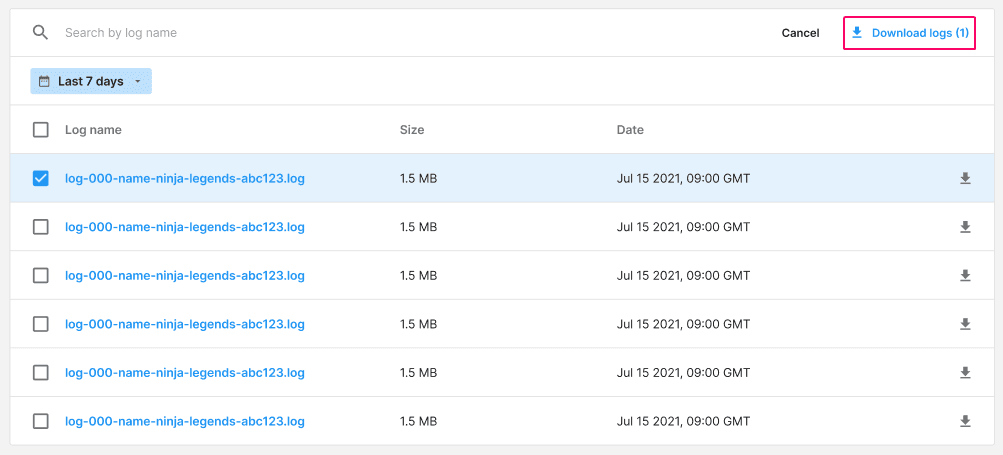Click the third row's download icon
Viewport: 1003px width, 455px height.
[965, 276]
